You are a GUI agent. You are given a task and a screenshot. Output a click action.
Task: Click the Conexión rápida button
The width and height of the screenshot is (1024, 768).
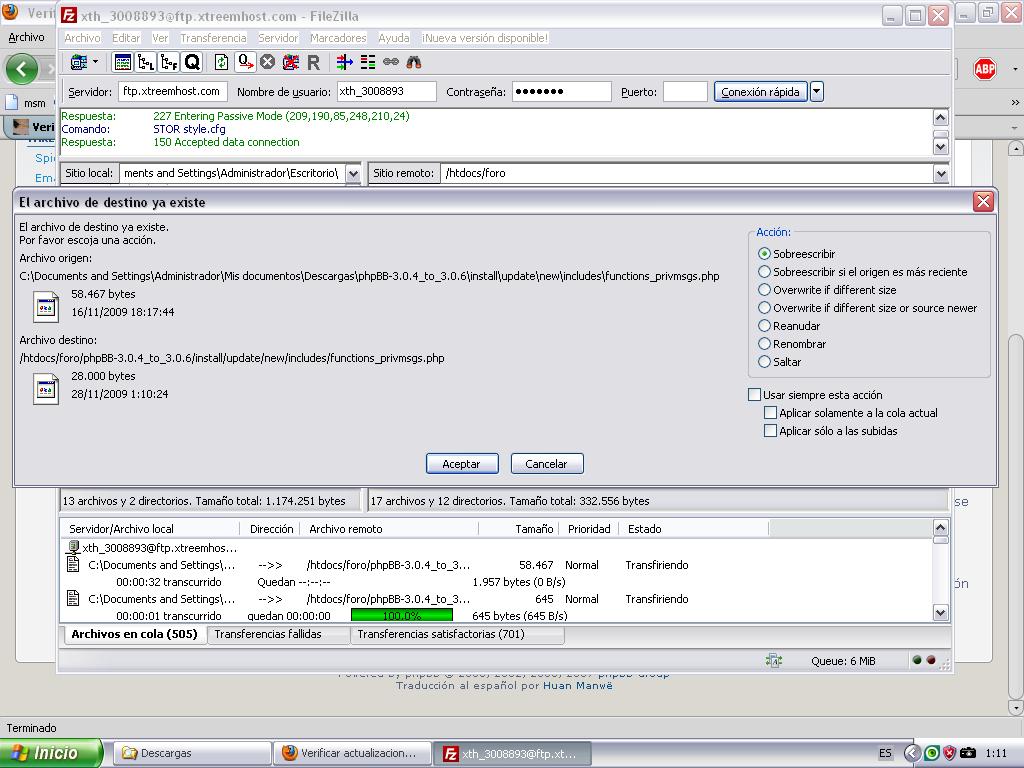click(761, 91)
